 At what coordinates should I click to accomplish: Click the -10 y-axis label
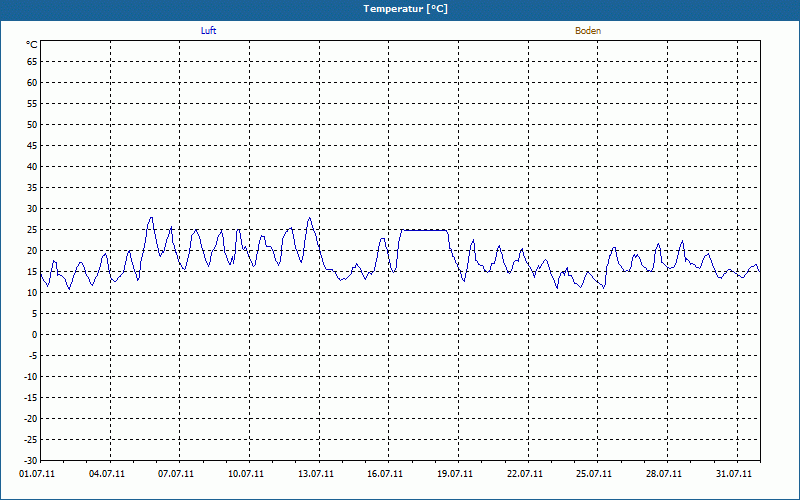click(31, 377)
